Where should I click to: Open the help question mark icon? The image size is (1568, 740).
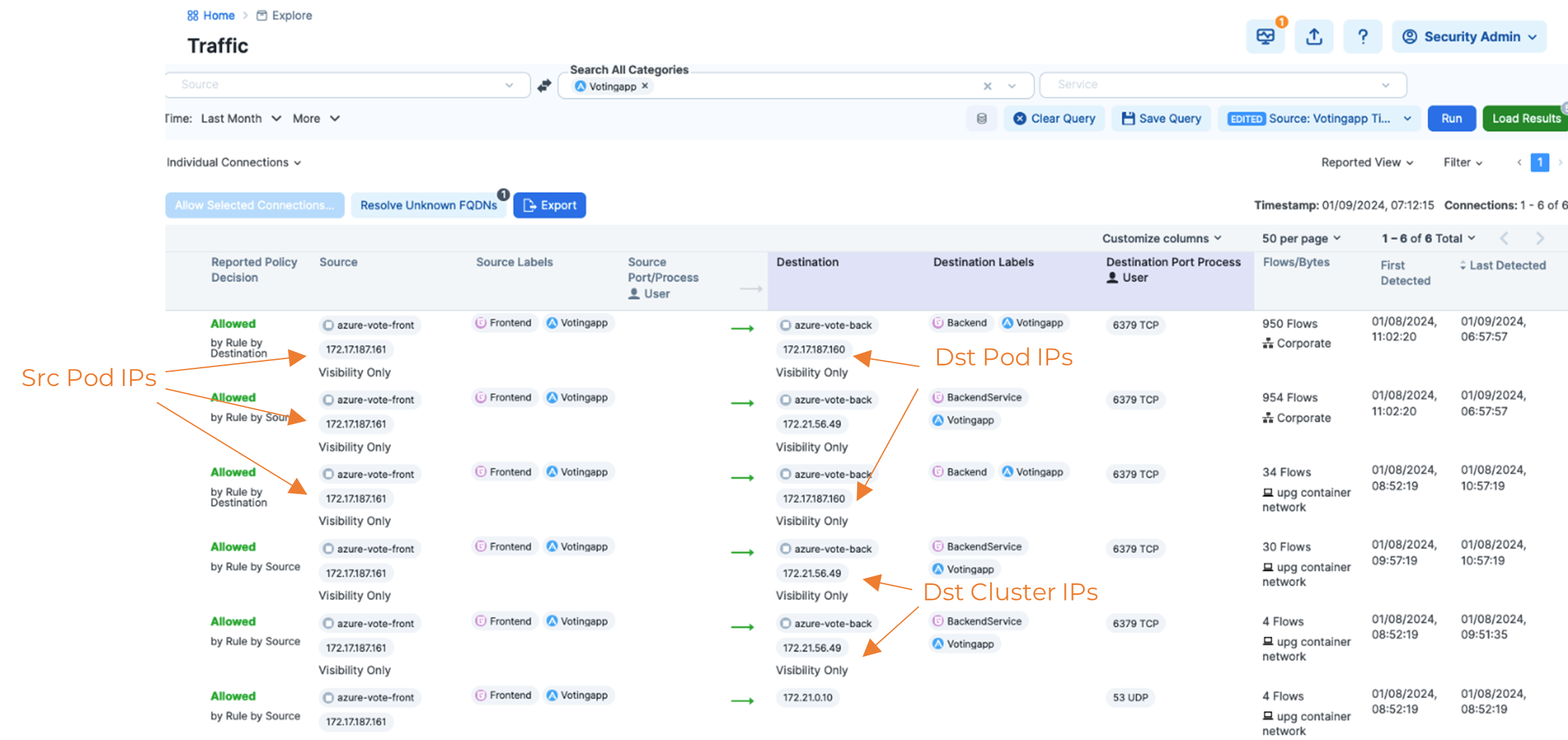(1363, 37)
